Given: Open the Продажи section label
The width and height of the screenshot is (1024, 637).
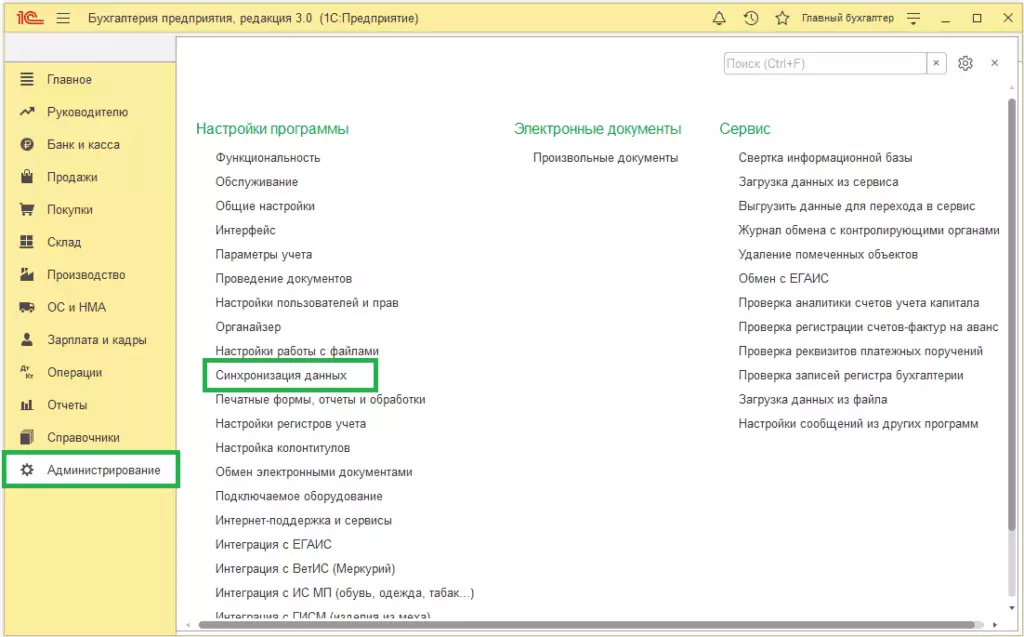Looking at the screenshot, I should [x=72, y=177].
